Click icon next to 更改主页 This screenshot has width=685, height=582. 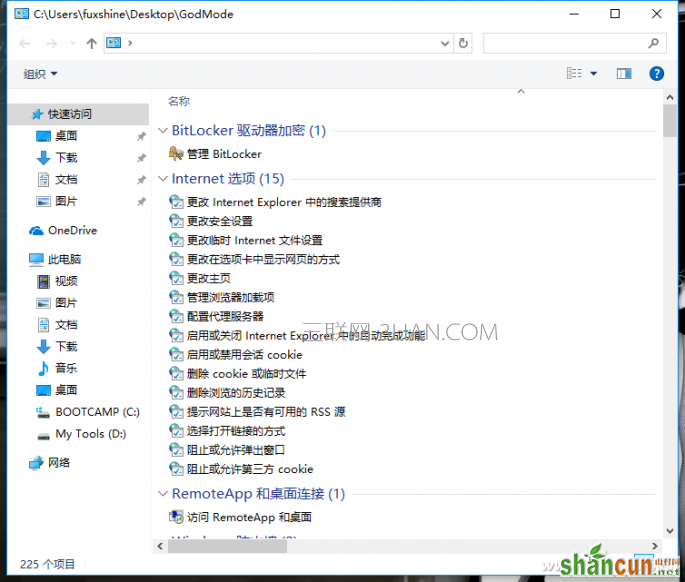click(176, 278)
